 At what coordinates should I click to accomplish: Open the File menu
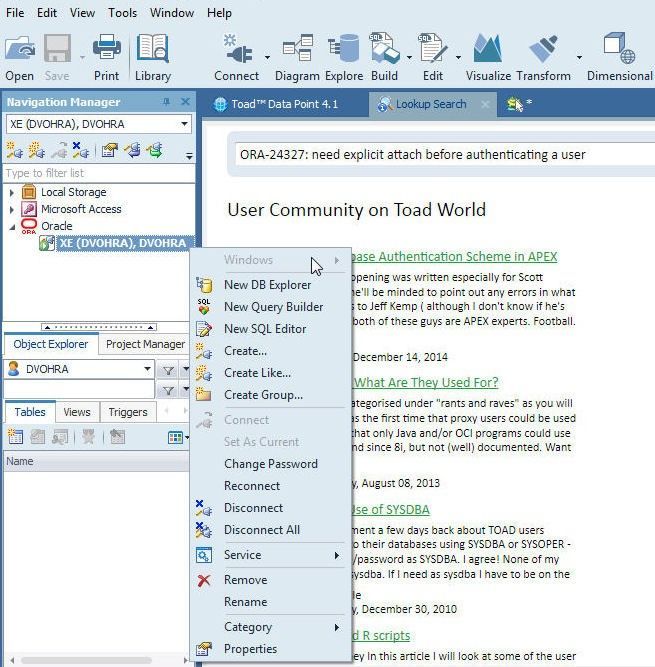(15, 13)
